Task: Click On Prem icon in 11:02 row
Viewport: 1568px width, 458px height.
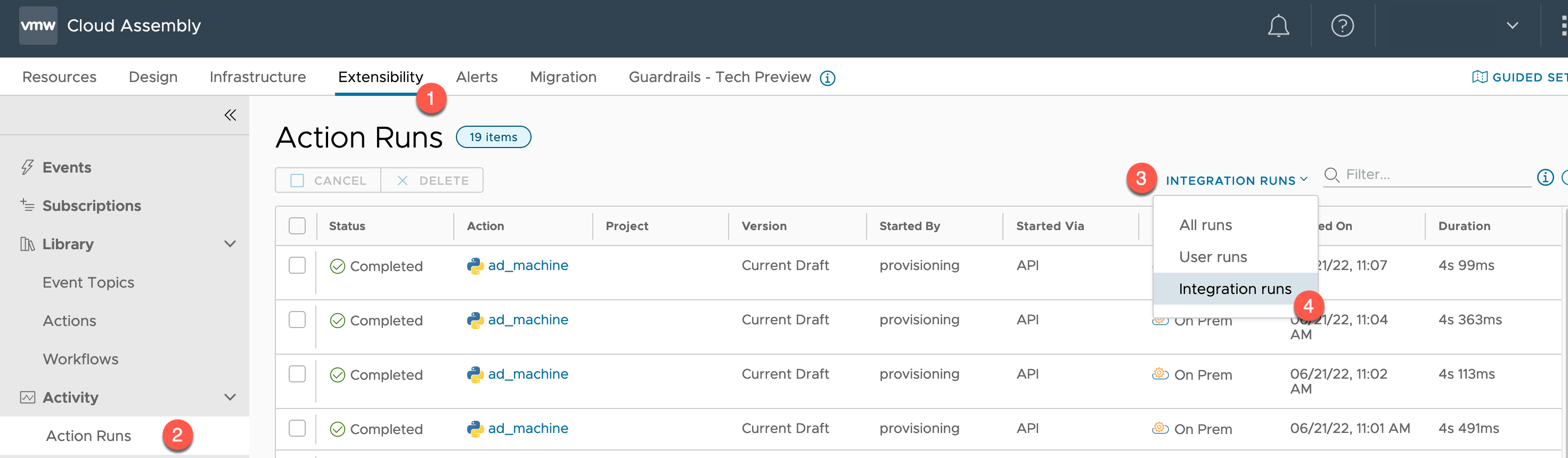Action: tap(1160, 373)
